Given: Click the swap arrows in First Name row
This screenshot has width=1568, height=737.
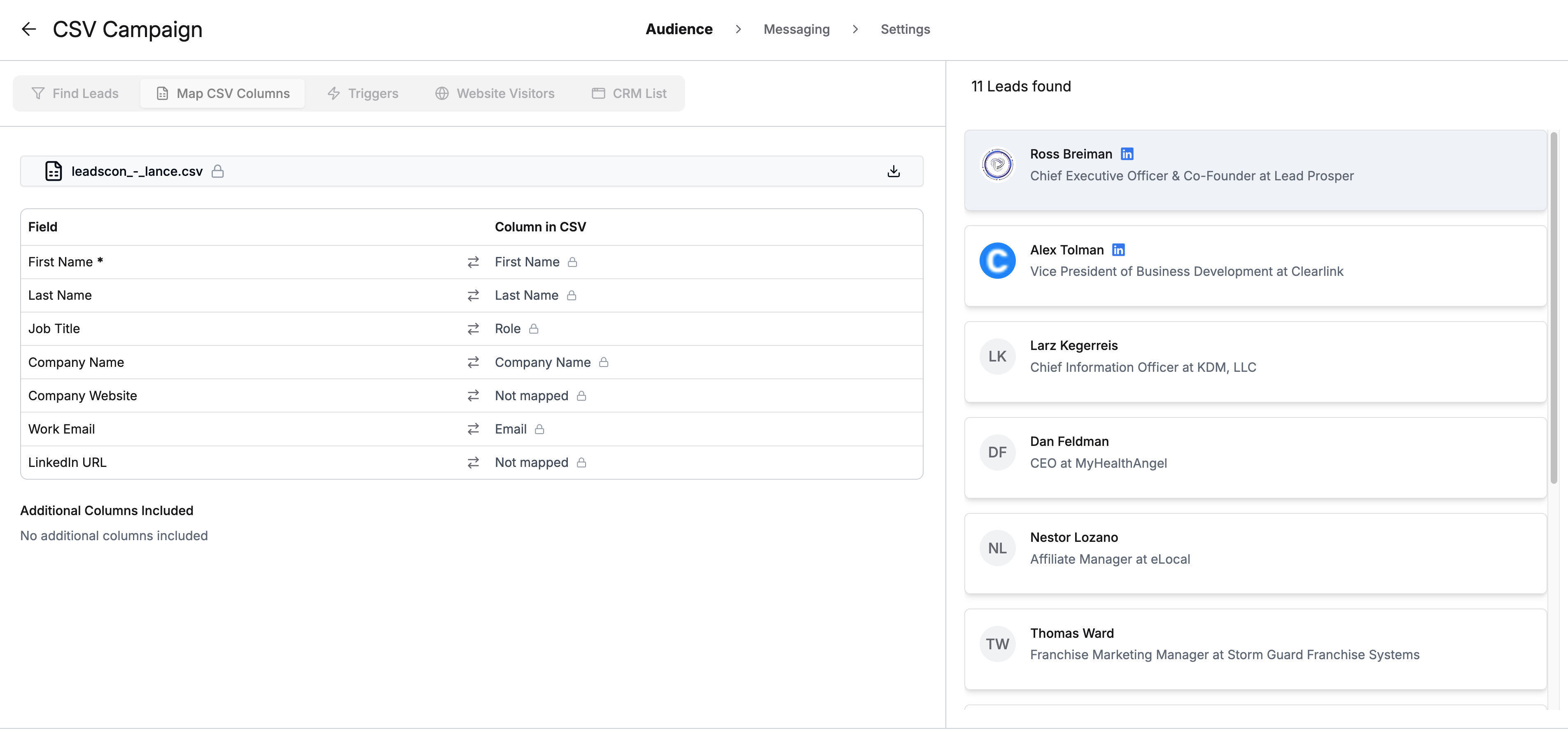Looking at the screenshot, I should [473, 262].
